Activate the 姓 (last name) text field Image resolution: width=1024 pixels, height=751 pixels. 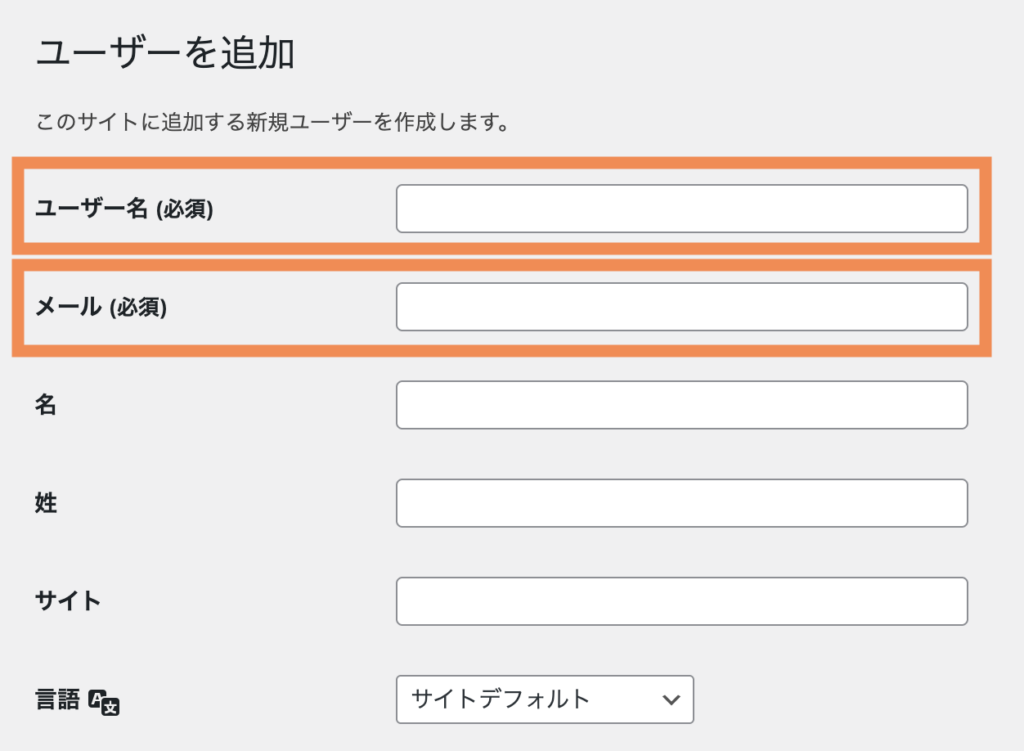click(681, 503)
